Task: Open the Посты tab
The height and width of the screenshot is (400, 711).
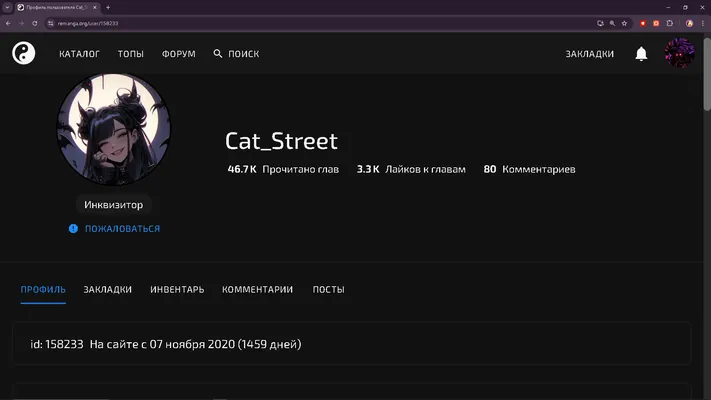Action: click(x=329, y=289)
